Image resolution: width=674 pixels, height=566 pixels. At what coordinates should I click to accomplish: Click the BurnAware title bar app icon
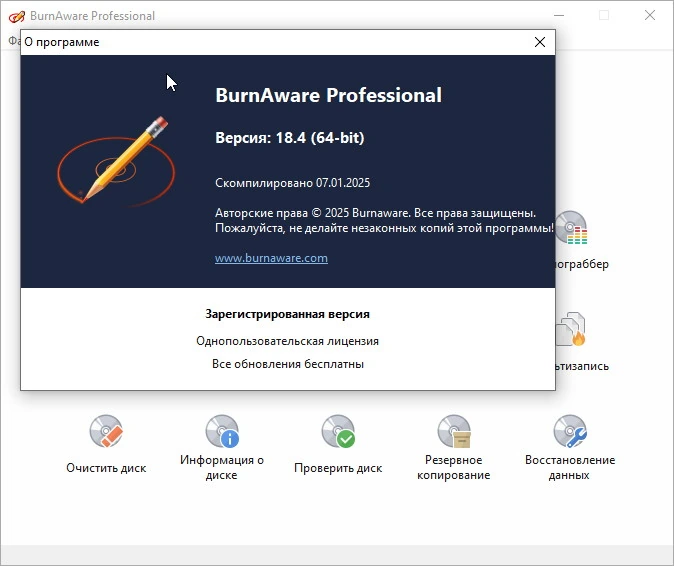coord(17,16)
